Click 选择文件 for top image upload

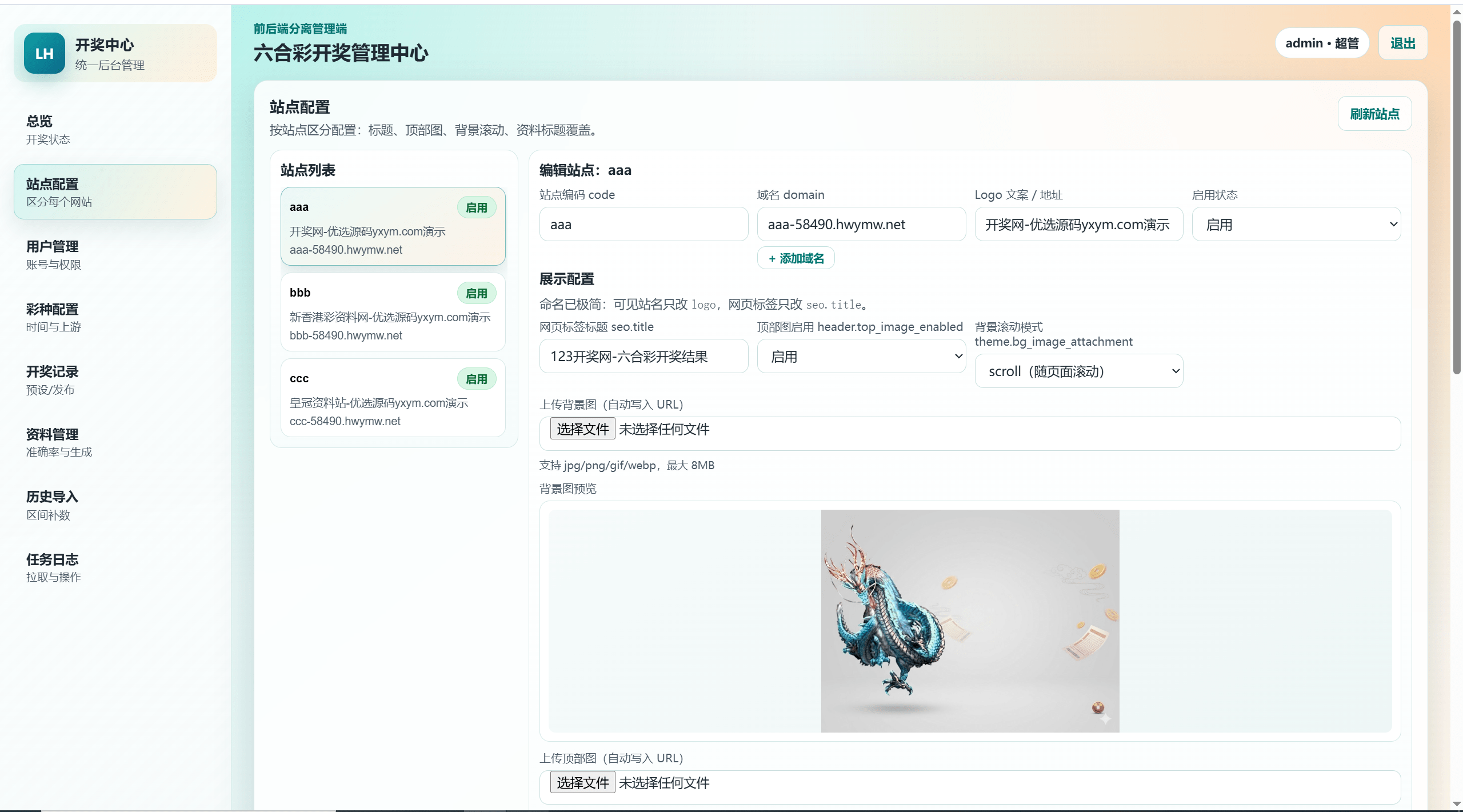[x=582, y=782]
